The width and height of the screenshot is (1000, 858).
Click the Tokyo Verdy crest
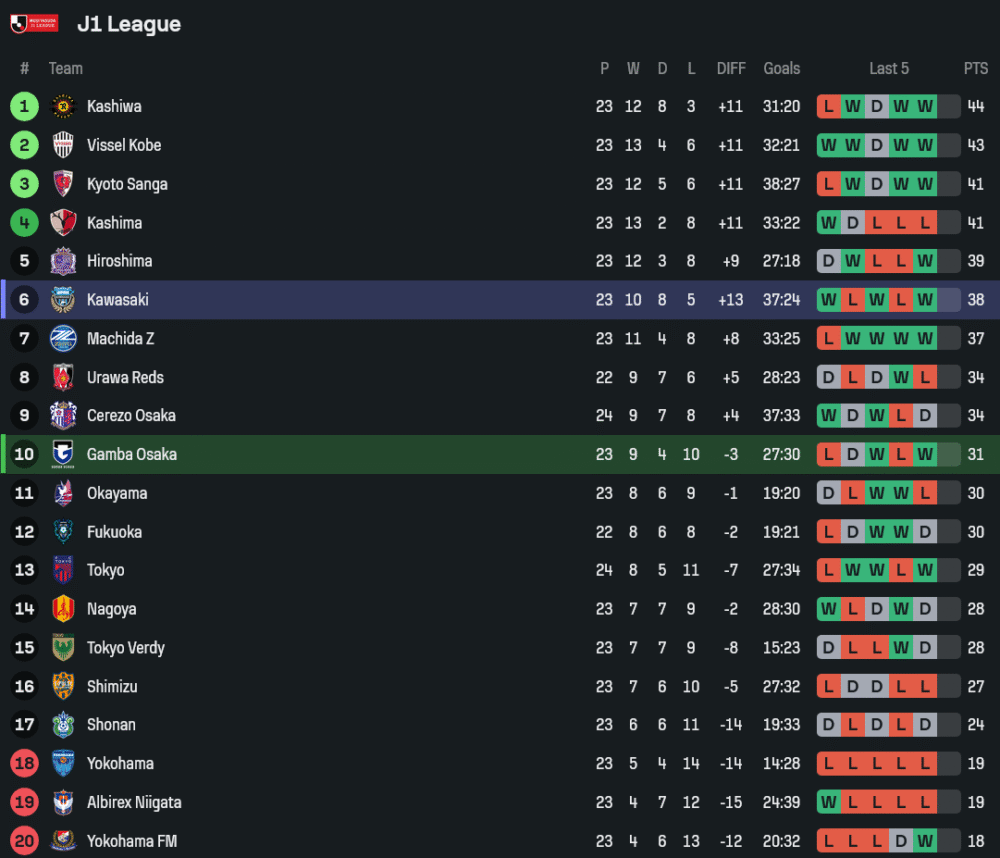click(x=63, y=648)
